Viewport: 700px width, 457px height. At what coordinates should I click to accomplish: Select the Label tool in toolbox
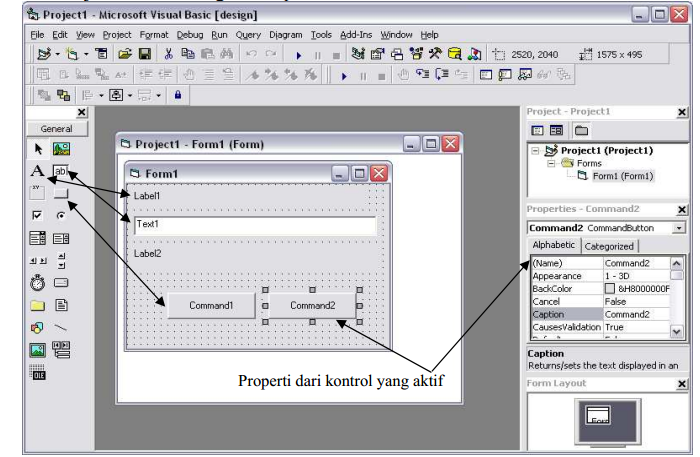click(x=38, y=171)
